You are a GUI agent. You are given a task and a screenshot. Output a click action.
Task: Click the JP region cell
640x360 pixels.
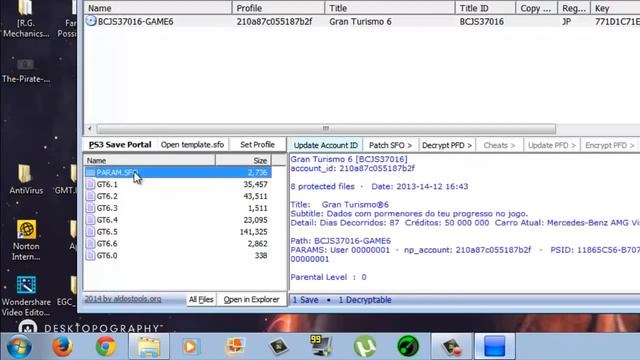point(566,22)
